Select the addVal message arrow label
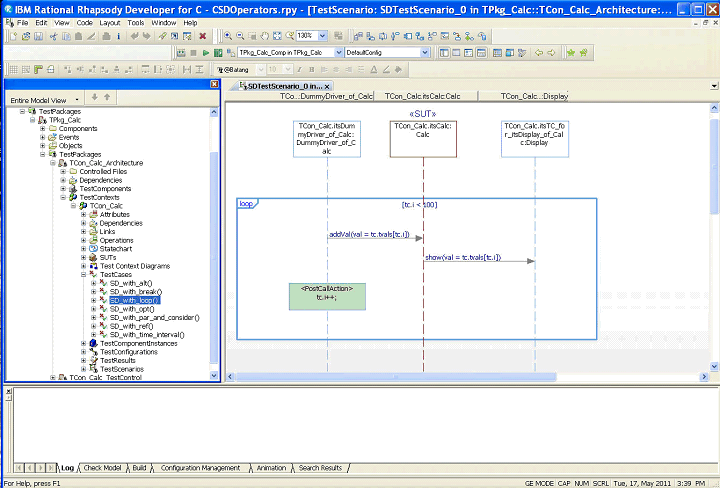 [369, 235]
